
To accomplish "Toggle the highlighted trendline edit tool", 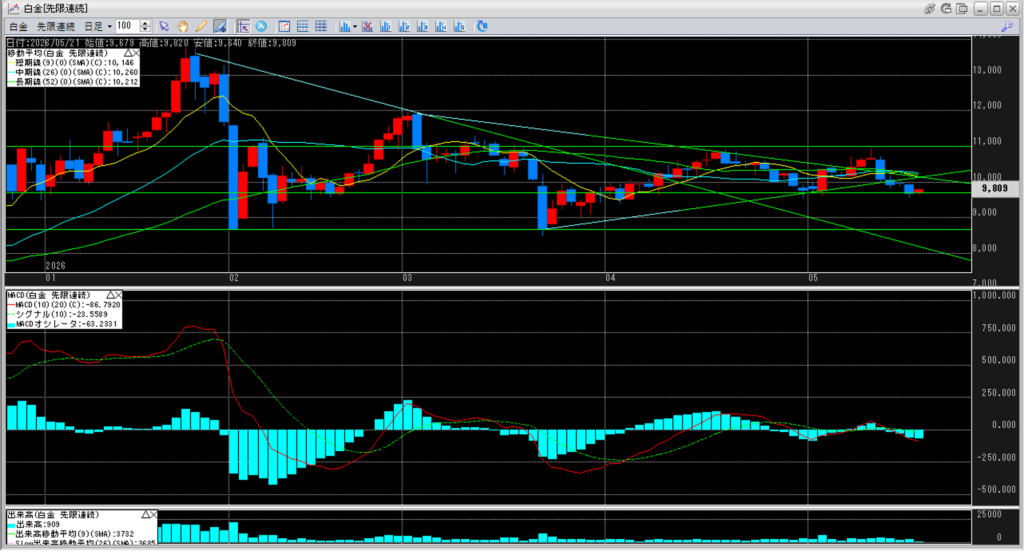I will tap(220, 27).
